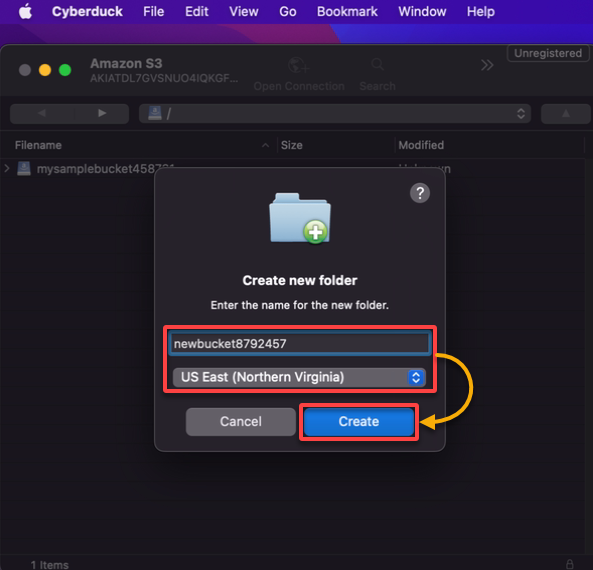Open the Go menu
This screenshot has width=593, height=570.
(x=287, y=11)
